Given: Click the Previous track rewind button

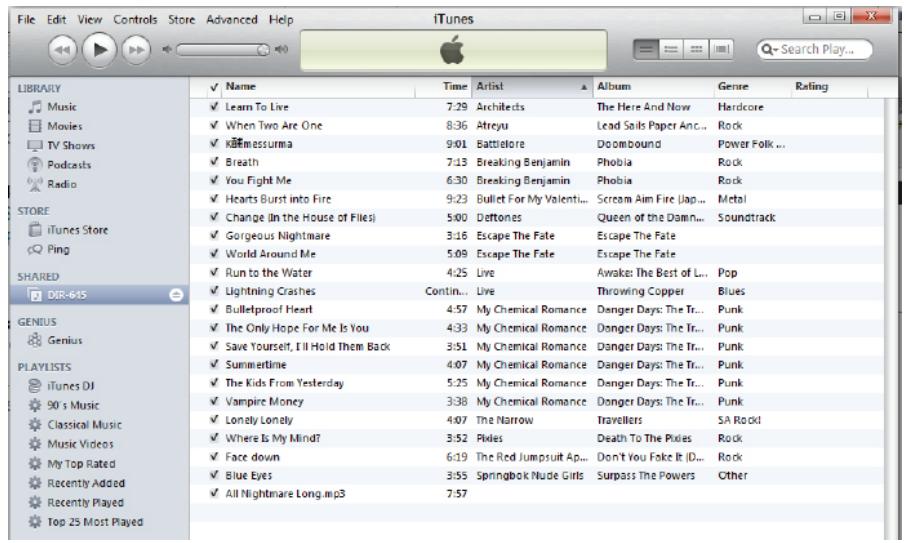Looking at the screenshot, I should [x=62, y=50].
